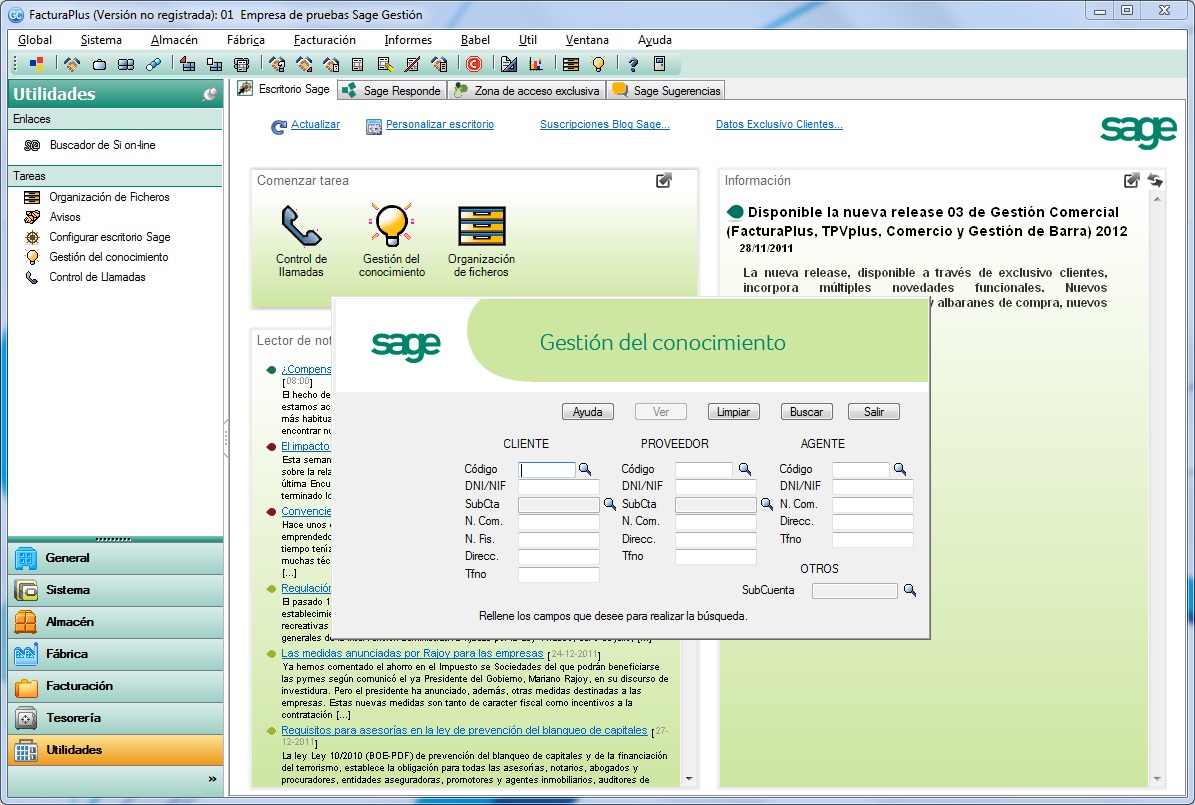This screenshot has height=805, width=1195.
Task: Click the bar chart toolbar icon
Action: point(536,64)
